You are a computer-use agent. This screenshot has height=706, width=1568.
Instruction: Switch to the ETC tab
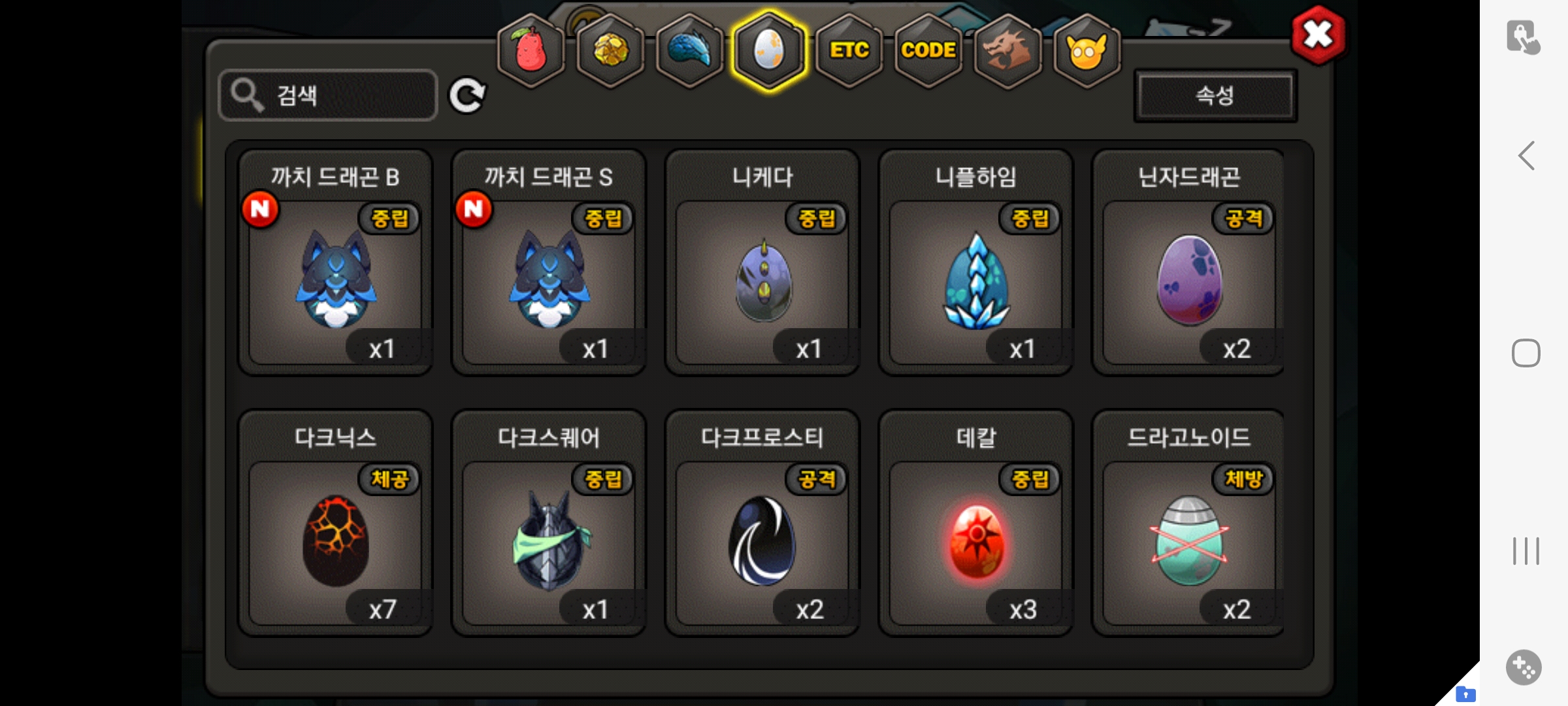849,51
